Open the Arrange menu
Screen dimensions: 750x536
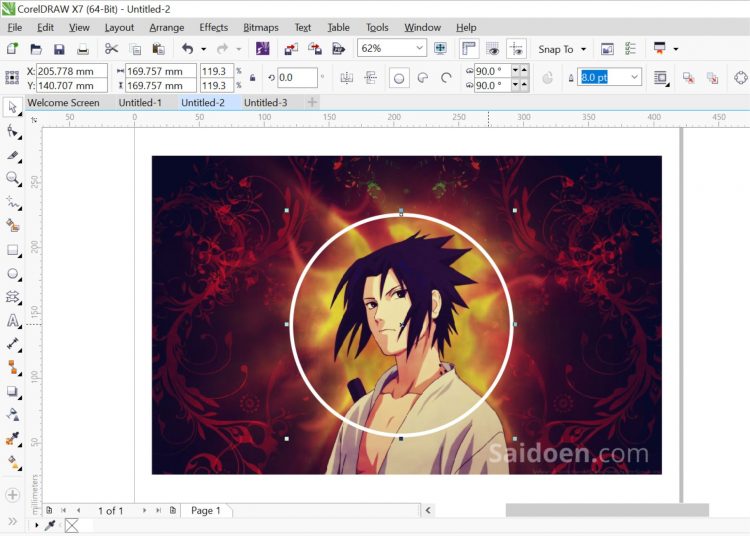(x=166, y=27)
